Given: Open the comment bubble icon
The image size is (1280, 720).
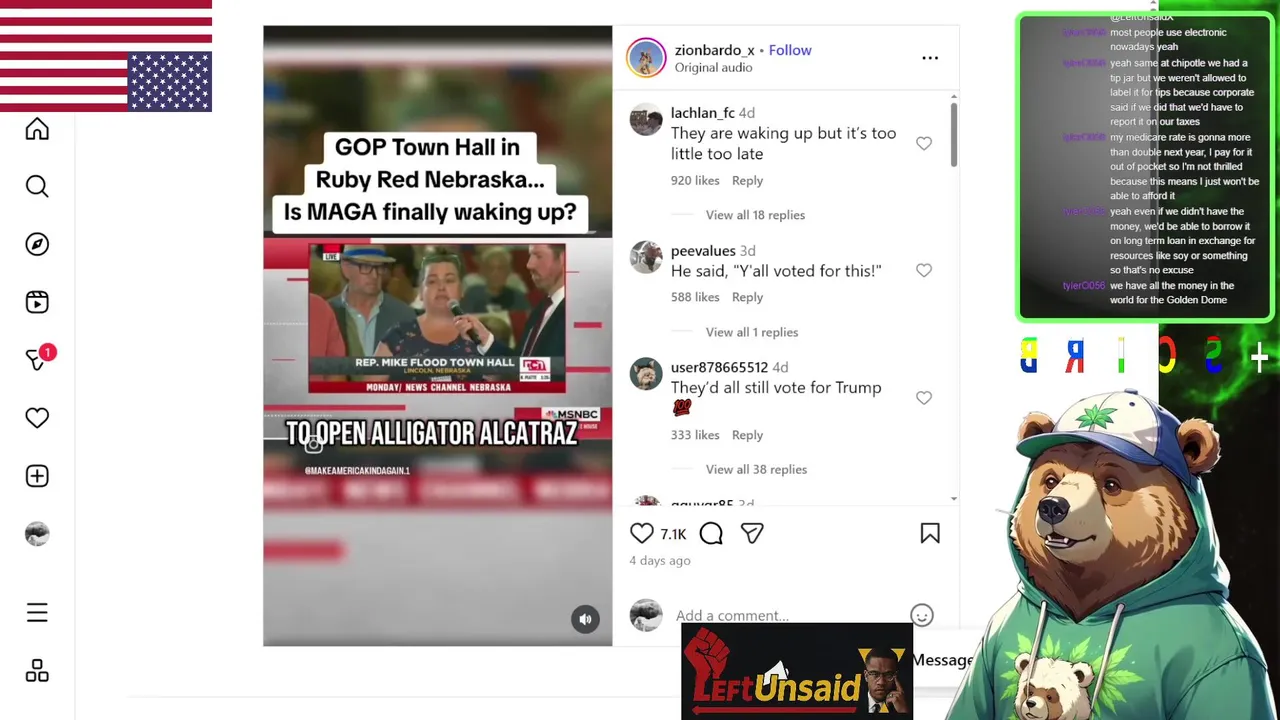Looking at the screenshot, I should pyautogui.click(x=711, y=534).
